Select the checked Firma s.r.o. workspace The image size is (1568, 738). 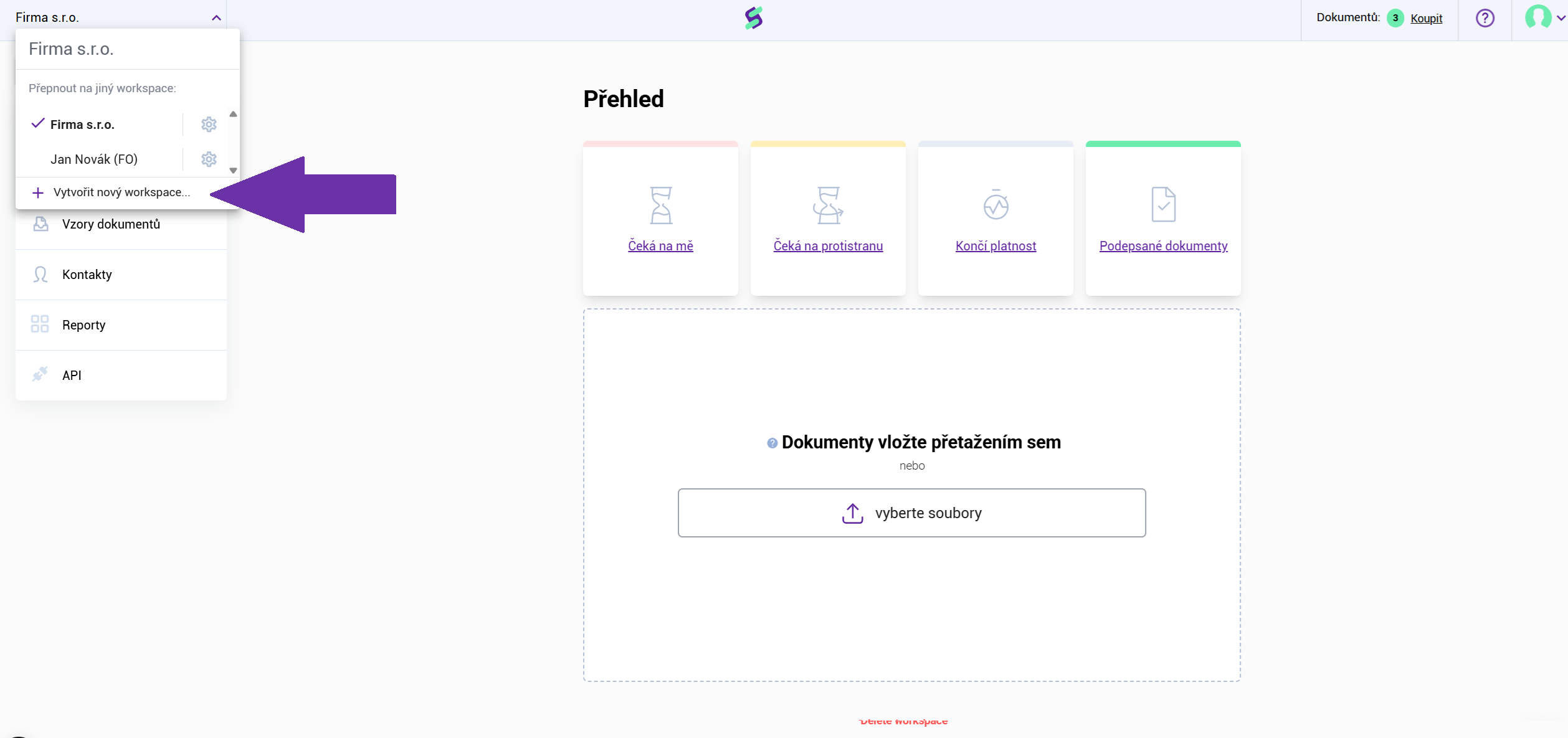pyautogui.click(x=82, y=125)
